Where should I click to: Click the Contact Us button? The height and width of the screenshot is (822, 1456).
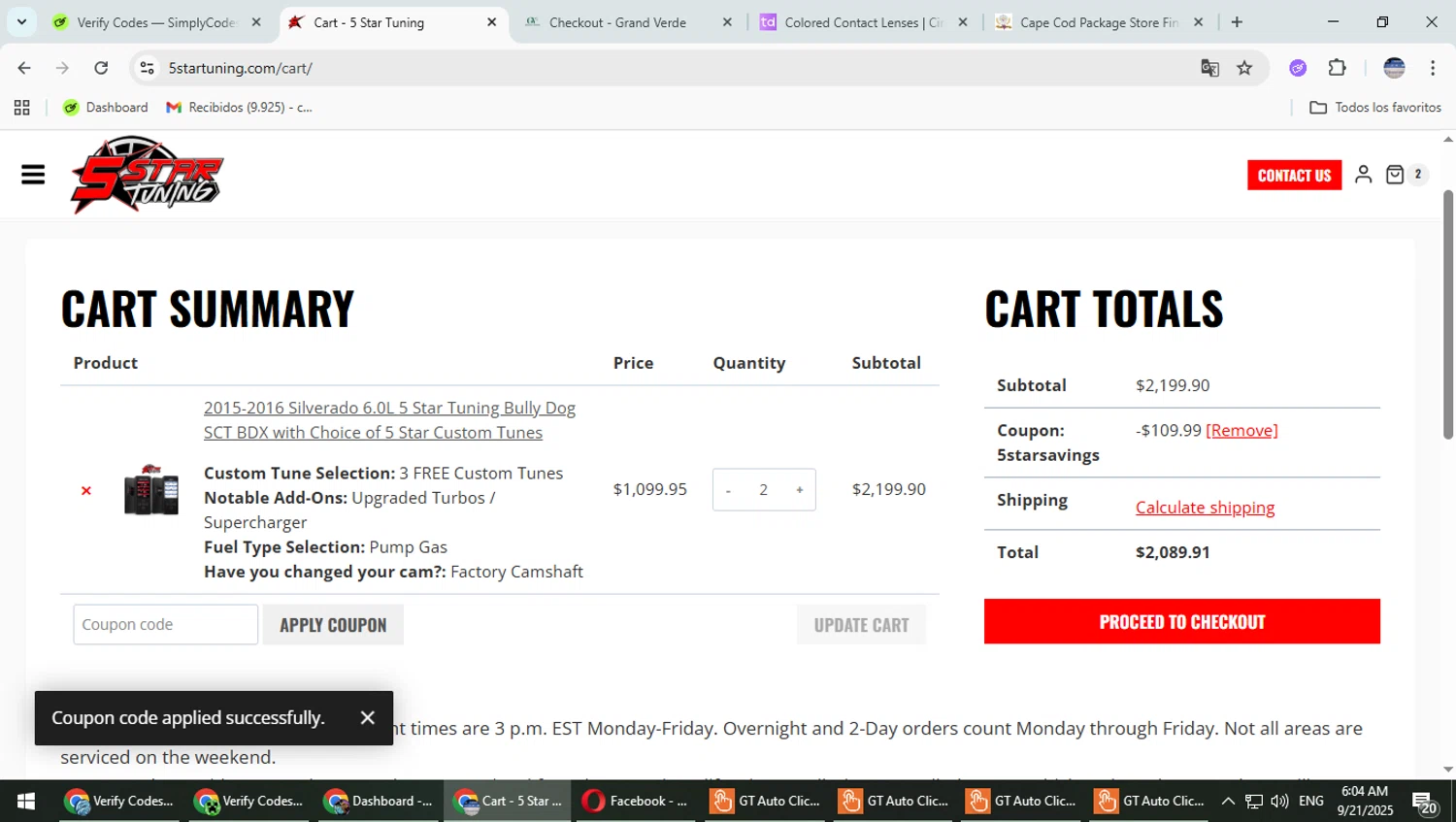pos(1294,175)
